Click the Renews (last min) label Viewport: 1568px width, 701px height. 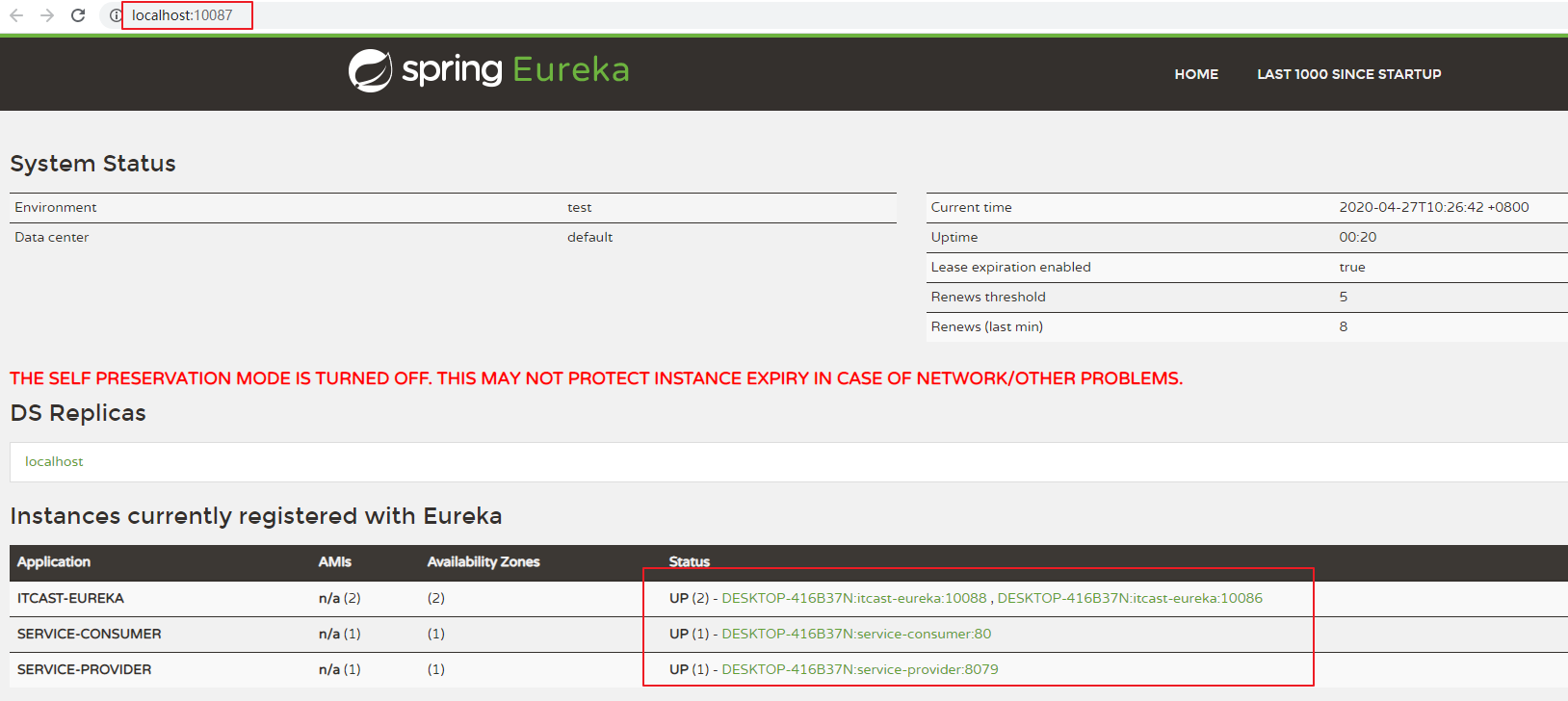coord(987,326)
